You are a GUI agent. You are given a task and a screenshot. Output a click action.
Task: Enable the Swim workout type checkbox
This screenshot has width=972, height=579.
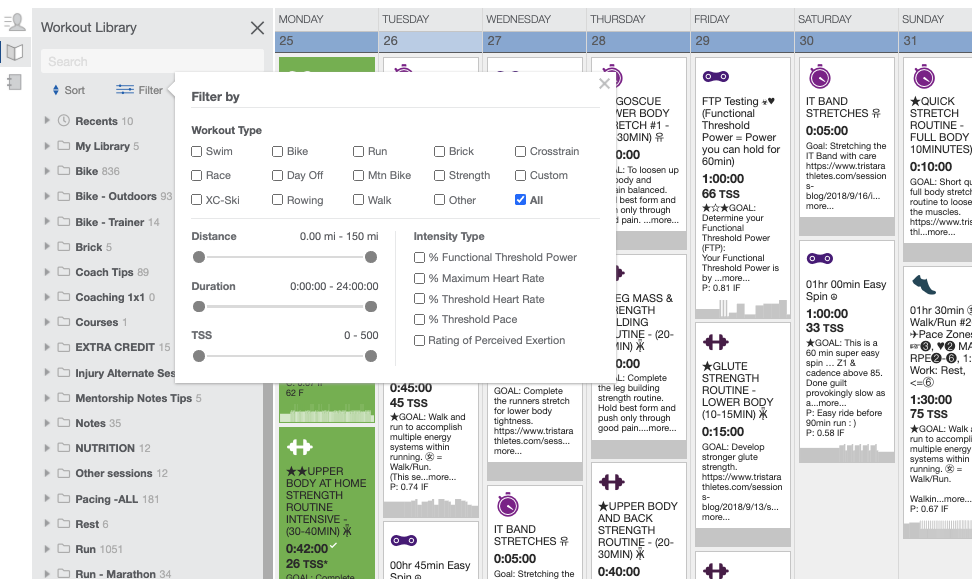pos(196,150)
